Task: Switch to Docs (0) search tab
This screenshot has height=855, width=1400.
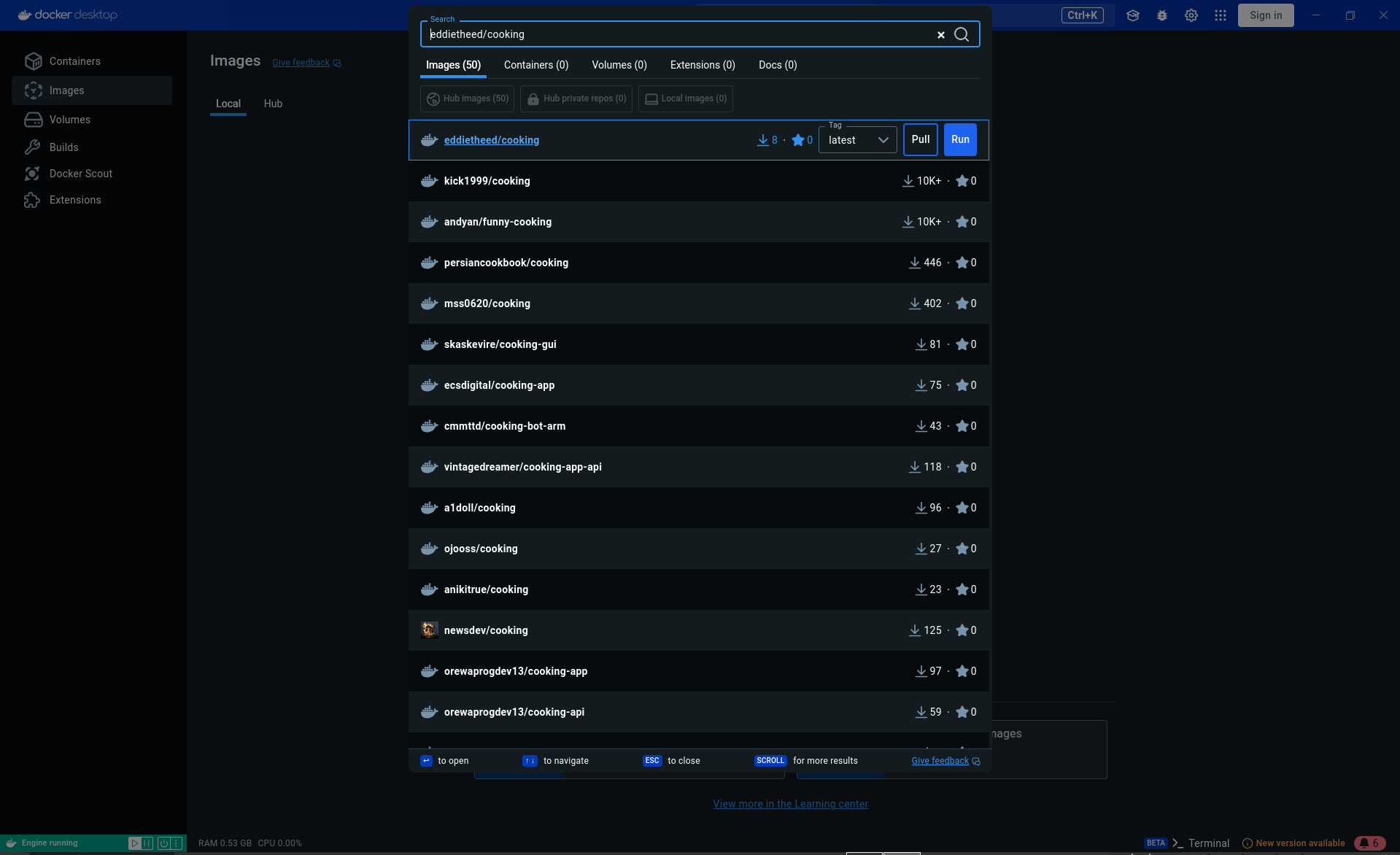Action: 778,65
